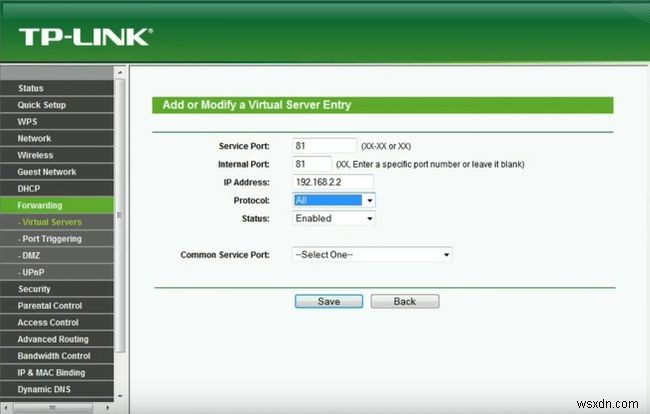Click the Service Port label
Viewport: 650px width, 414px height.
(244, 146)
